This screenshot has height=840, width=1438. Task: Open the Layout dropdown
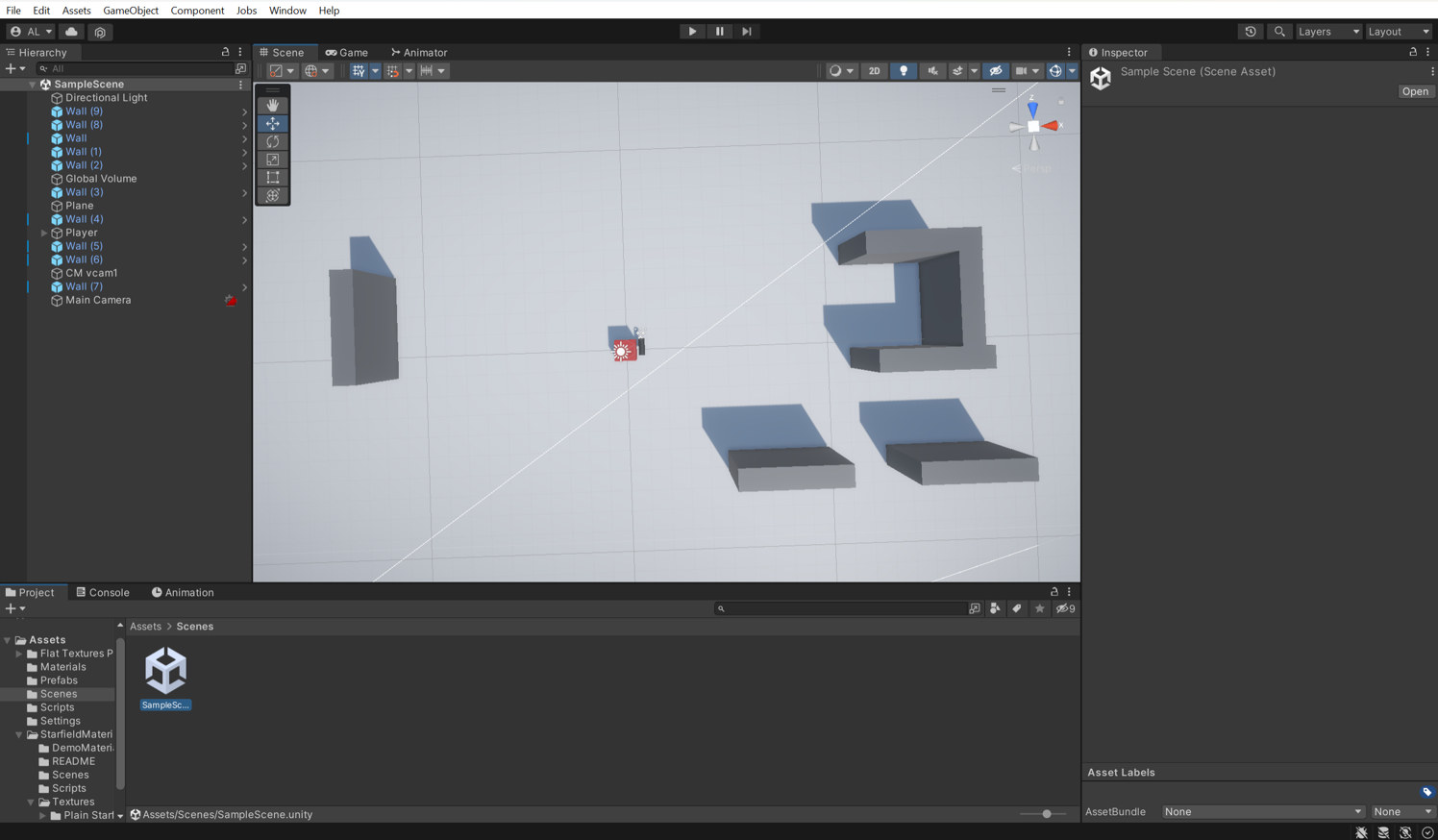(1399, 32)
